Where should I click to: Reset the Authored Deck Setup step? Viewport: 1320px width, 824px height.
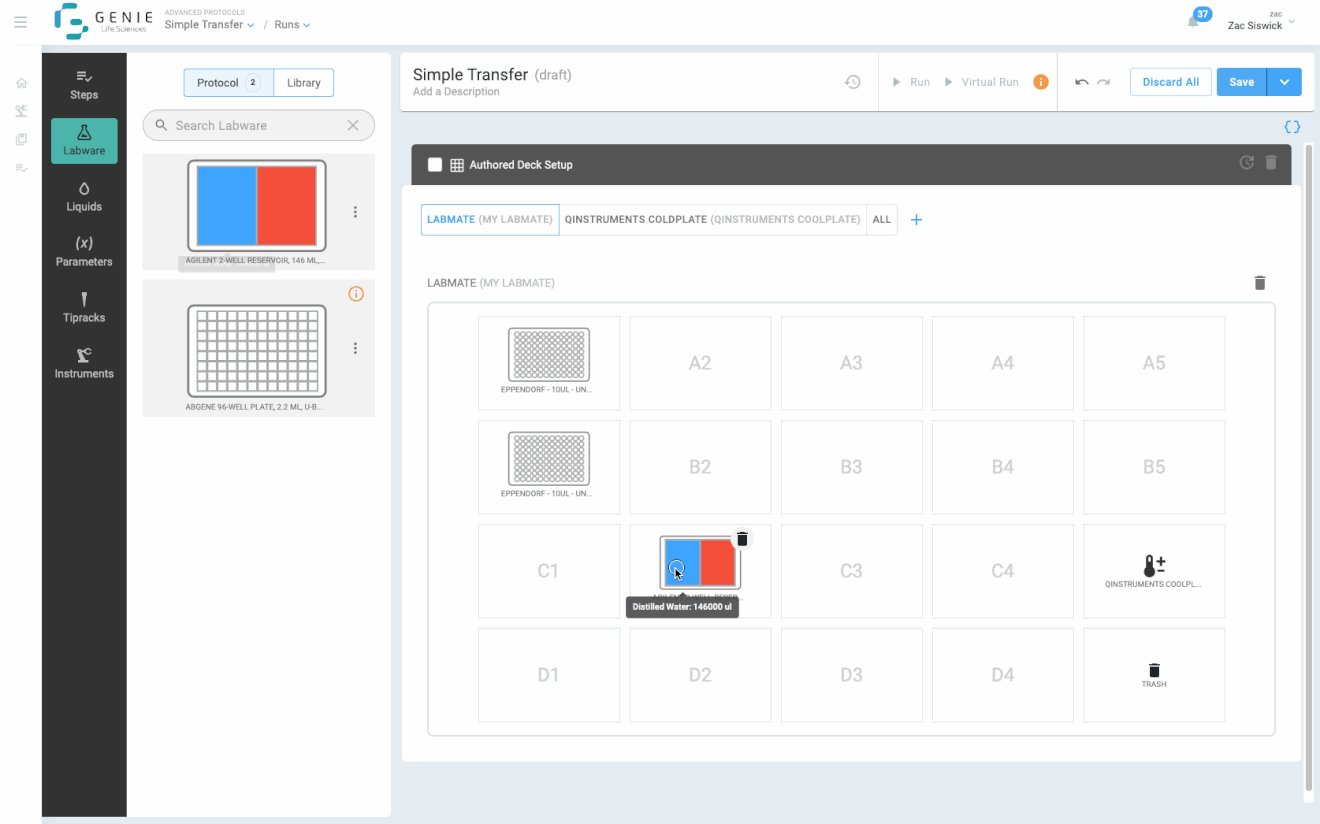(1247, 163)
